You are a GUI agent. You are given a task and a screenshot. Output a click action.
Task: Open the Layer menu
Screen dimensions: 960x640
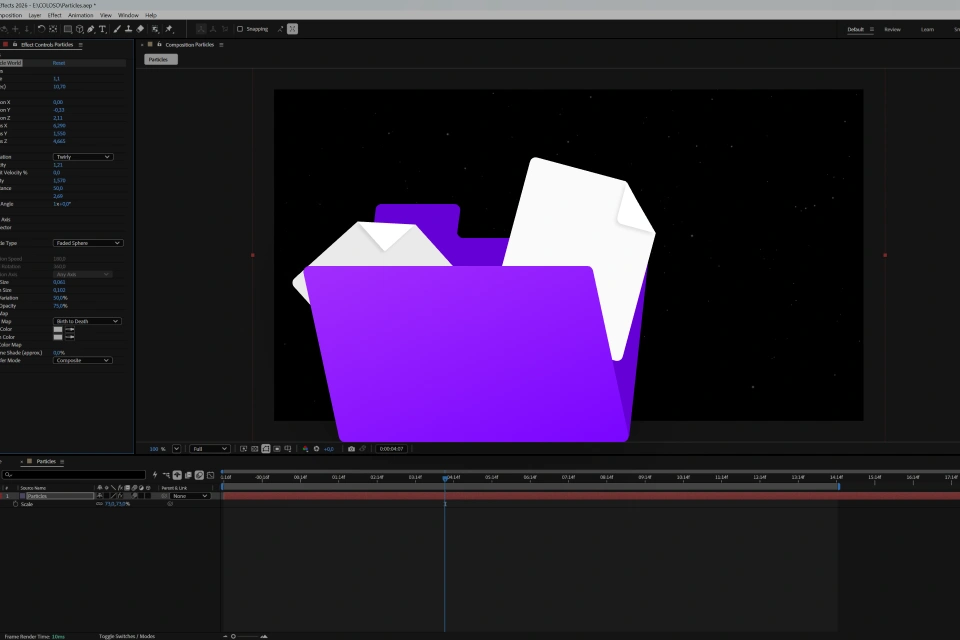(35, 15)
